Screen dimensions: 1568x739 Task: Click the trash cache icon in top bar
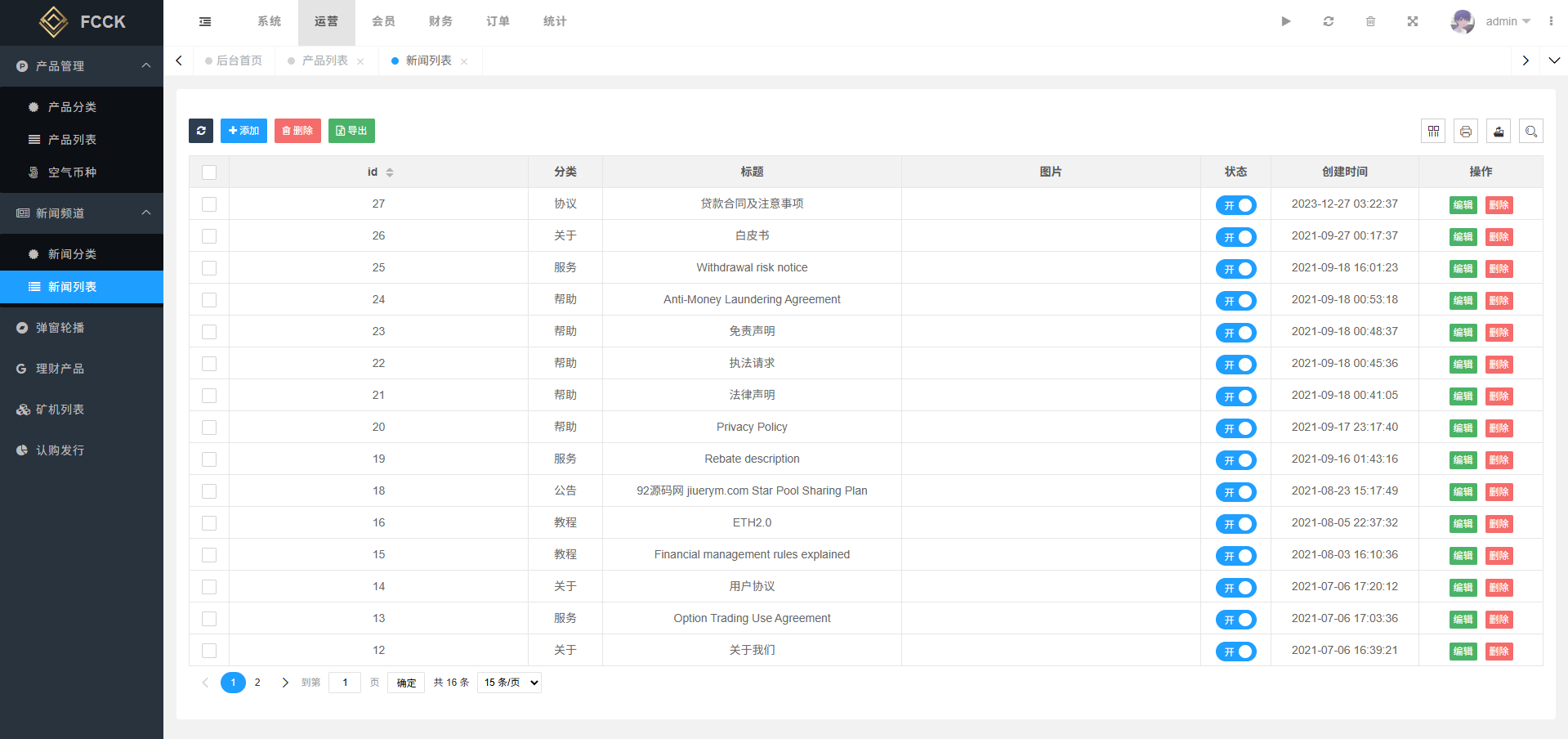(1371, 21)
